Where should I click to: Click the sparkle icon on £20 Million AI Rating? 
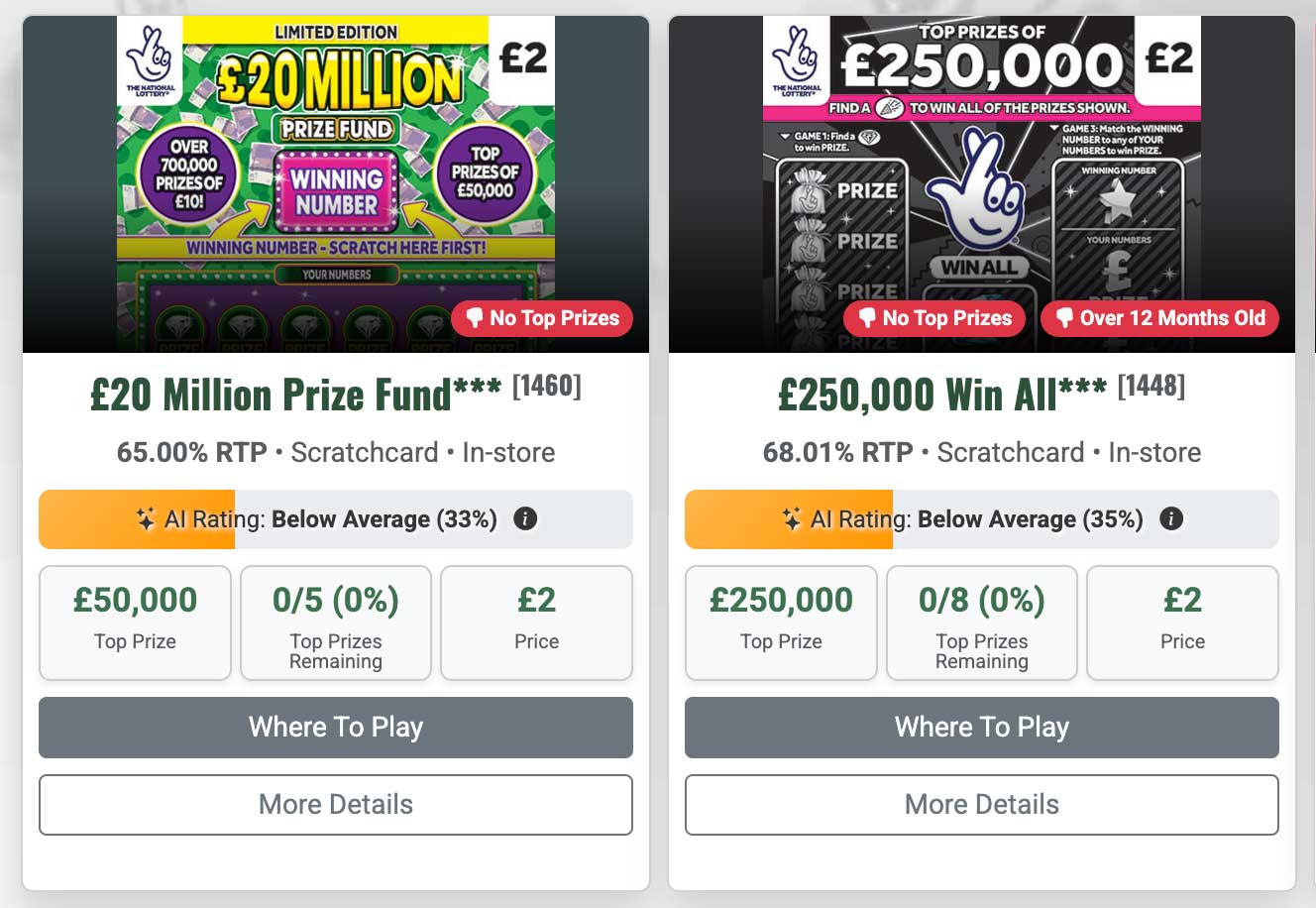point(145,518)
